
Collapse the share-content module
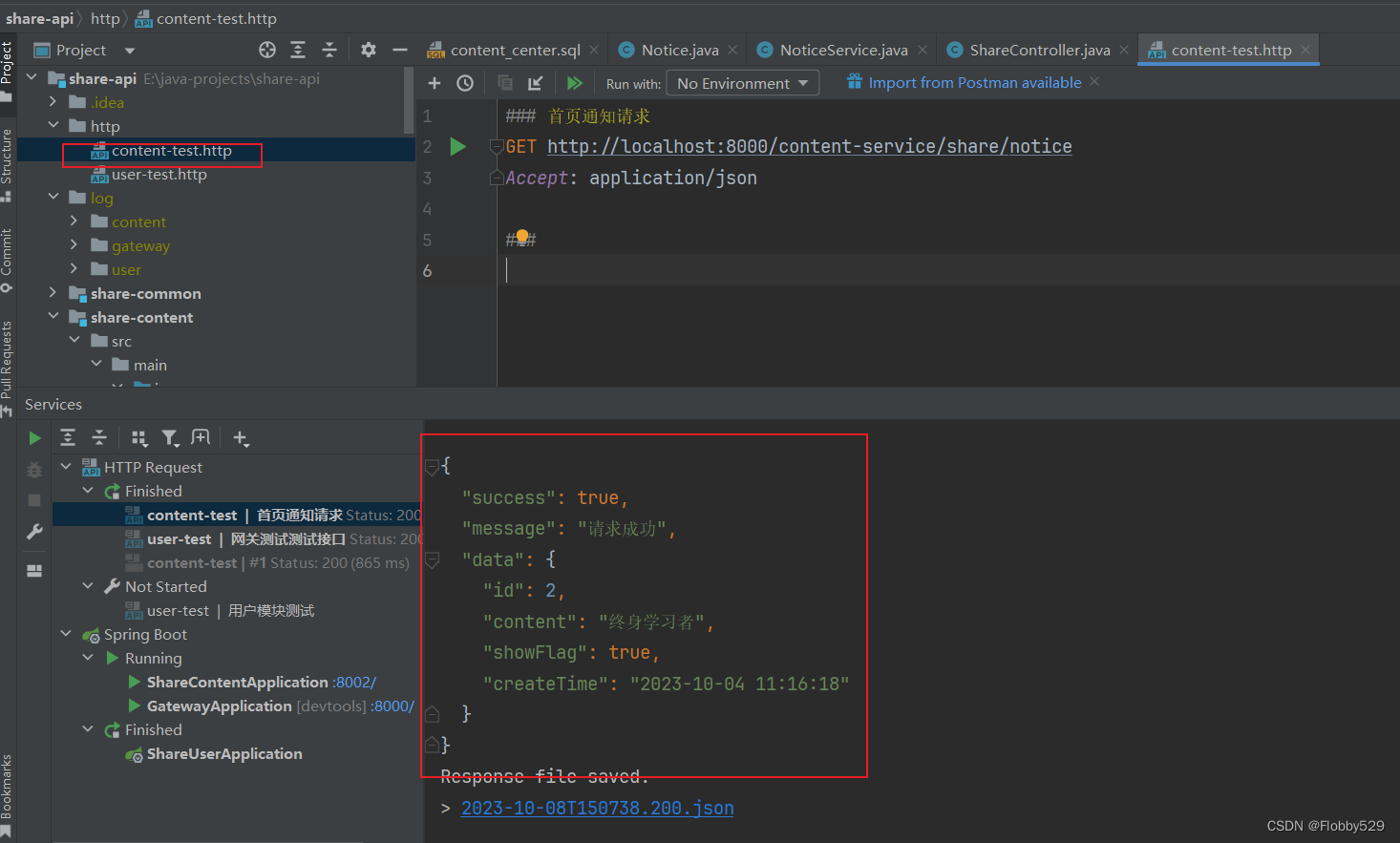53,316
